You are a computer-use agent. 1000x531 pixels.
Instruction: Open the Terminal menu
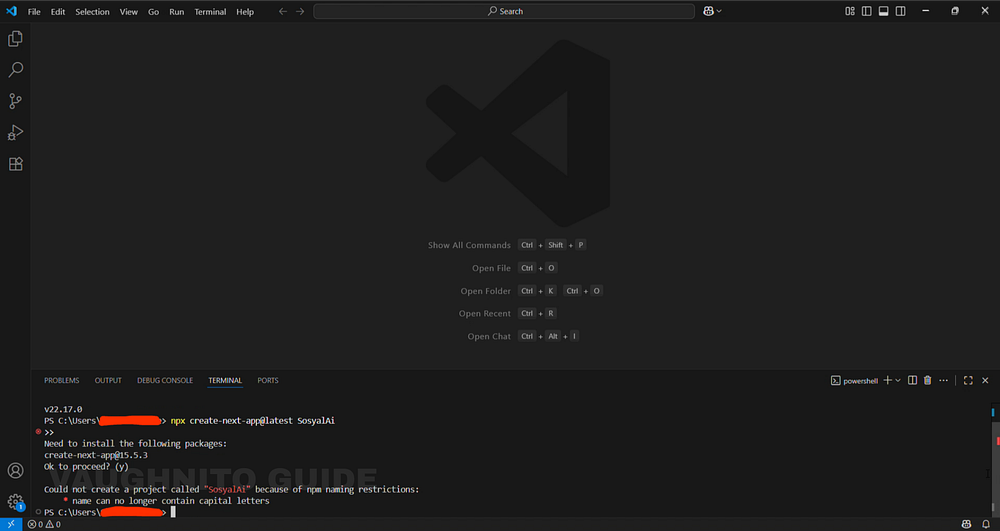210,11
